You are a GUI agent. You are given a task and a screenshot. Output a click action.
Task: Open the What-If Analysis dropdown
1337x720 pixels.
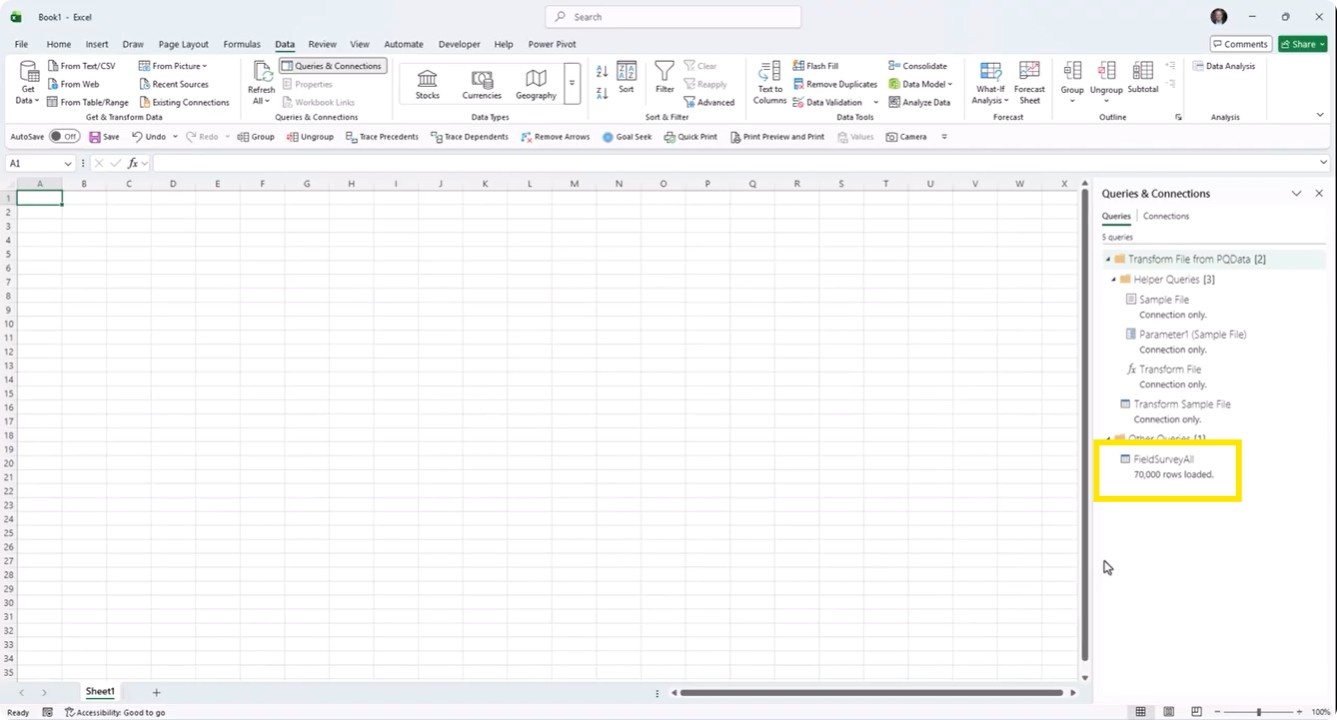pos(990,83)
